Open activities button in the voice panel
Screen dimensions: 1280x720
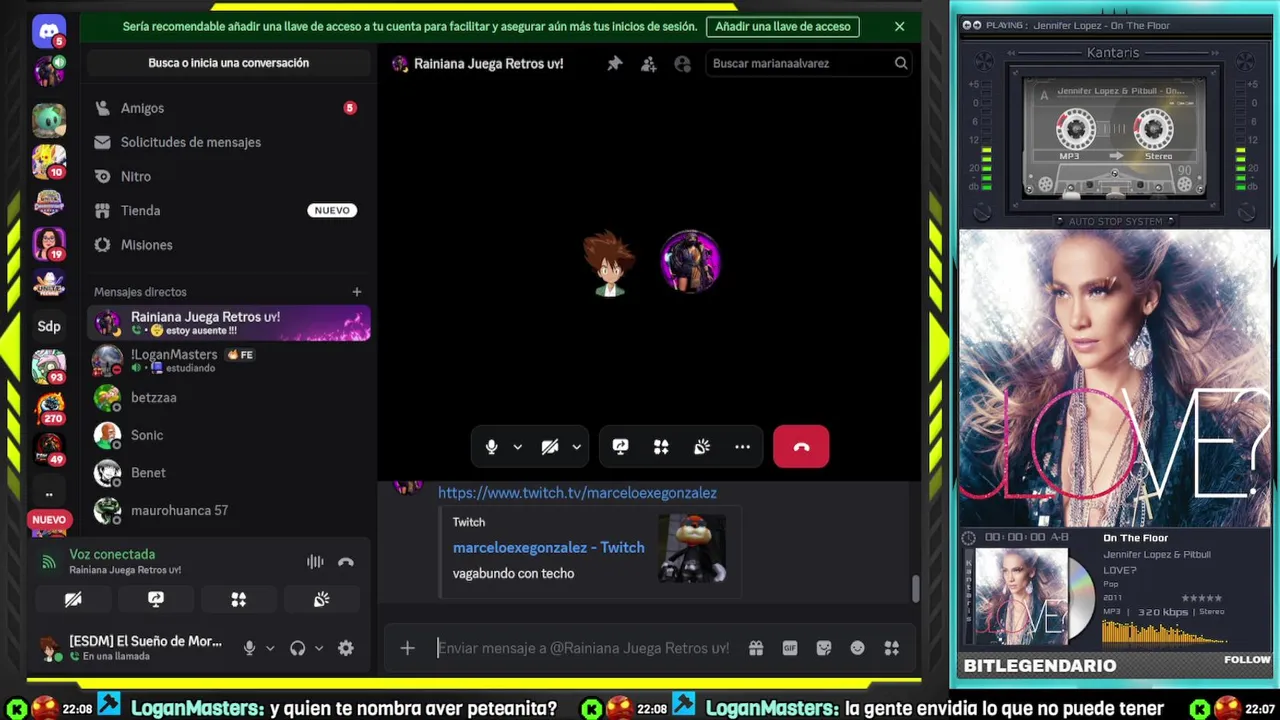238,599
